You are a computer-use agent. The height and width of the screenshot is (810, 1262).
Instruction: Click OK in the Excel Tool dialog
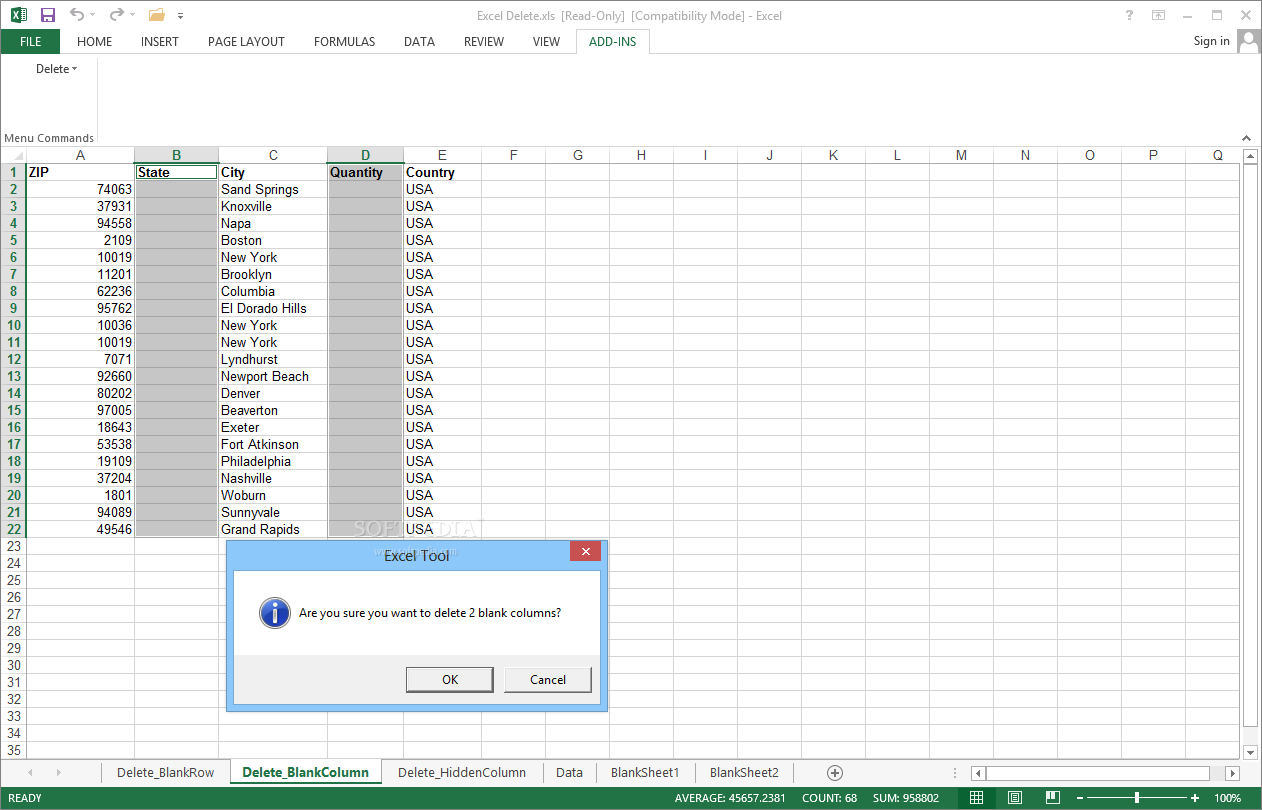450,680
